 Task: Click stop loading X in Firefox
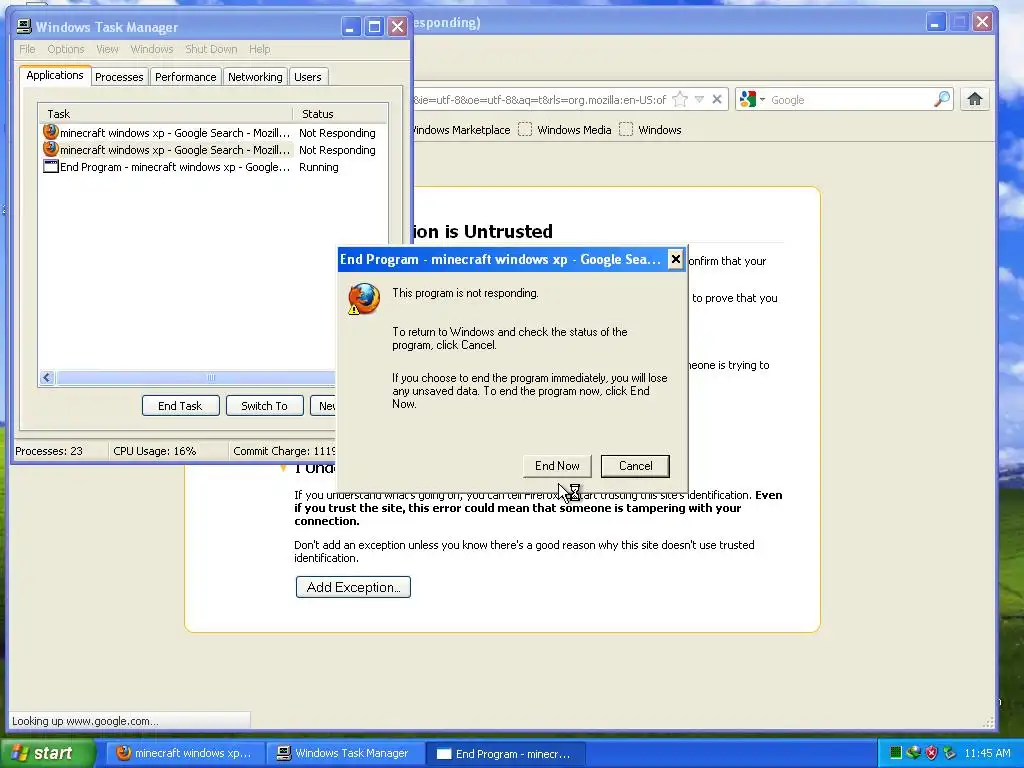717,99
